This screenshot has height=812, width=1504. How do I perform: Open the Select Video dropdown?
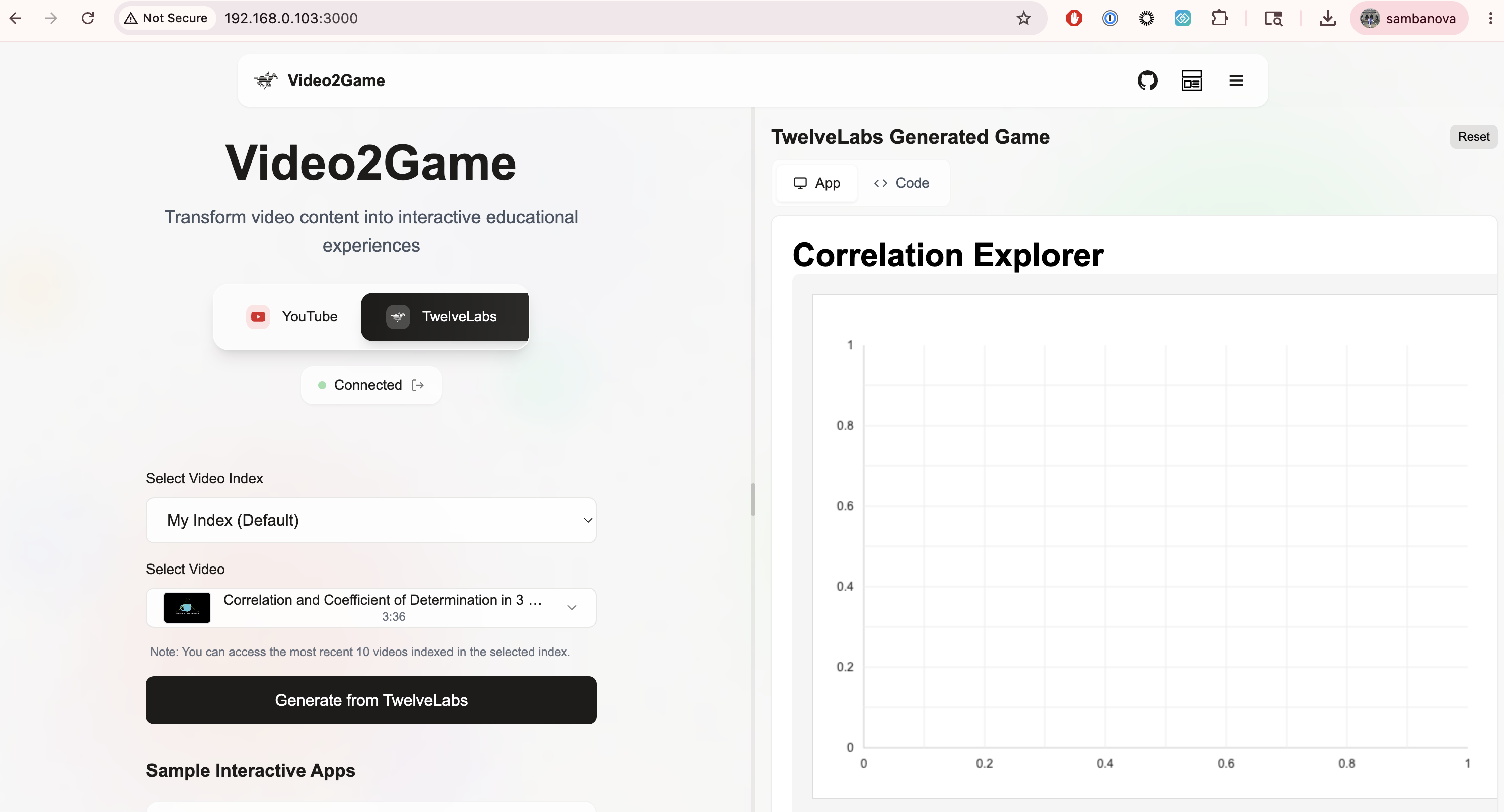click(x=371, y=608)
